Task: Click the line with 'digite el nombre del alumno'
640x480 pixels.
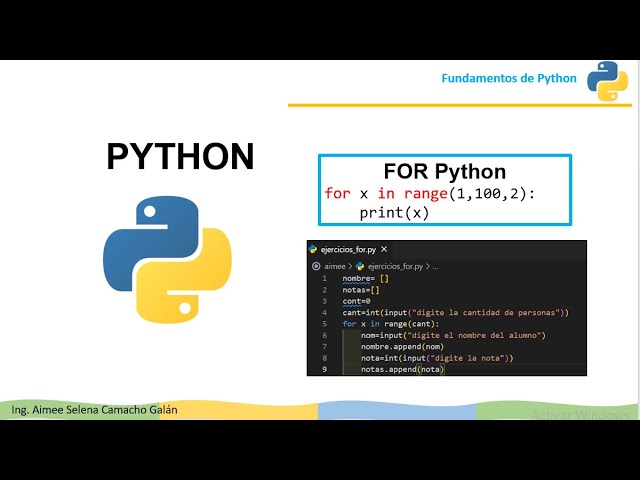Action: pyautogui.click(x=453, y=335)
